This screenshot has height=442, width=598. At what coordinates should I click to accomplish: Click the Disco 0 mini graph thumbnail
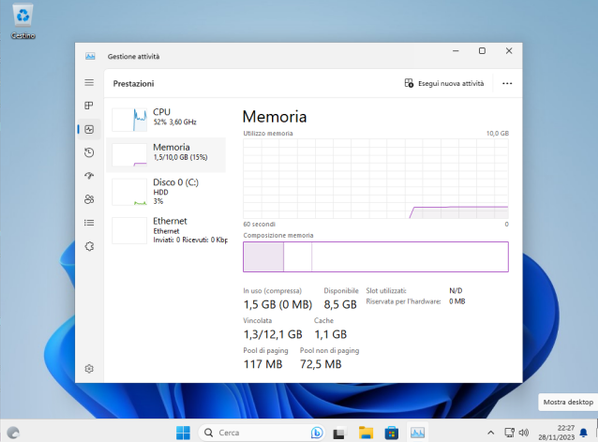pos(129,192)
